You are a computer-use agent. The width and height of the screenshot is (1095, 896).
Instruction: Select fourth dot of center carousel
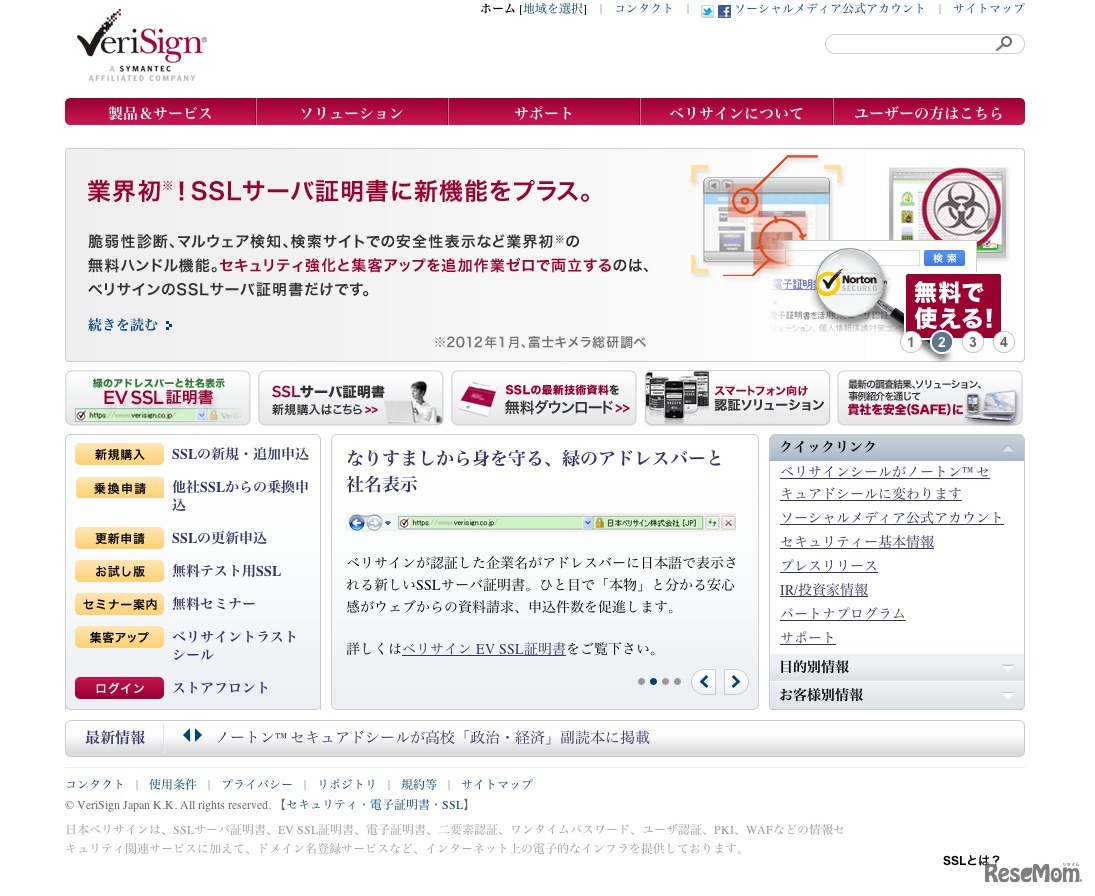click(x=677, y=682)
